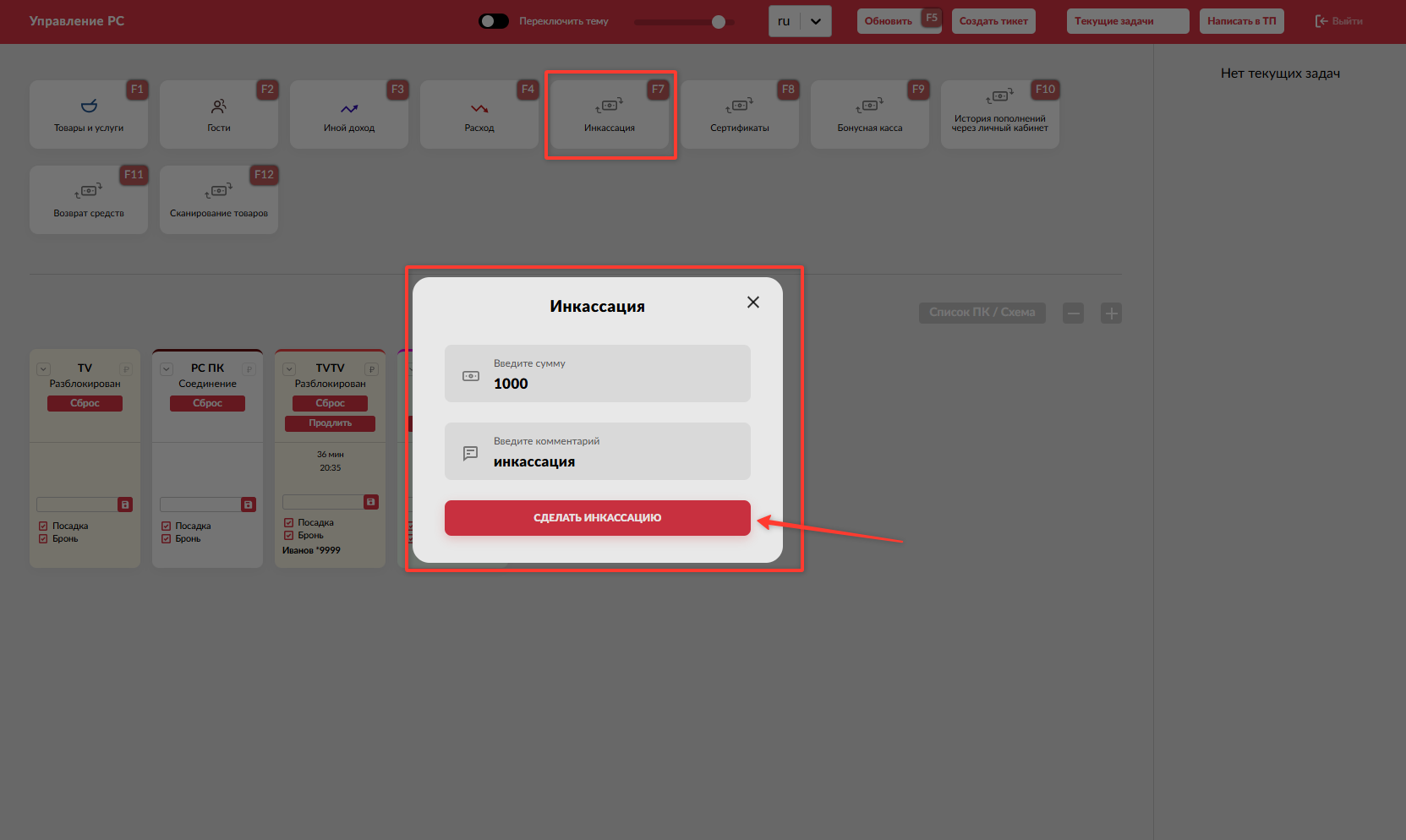Click Продлить on the TVTV card
The image size is (1406, 840).
click(x=330, y=423)
